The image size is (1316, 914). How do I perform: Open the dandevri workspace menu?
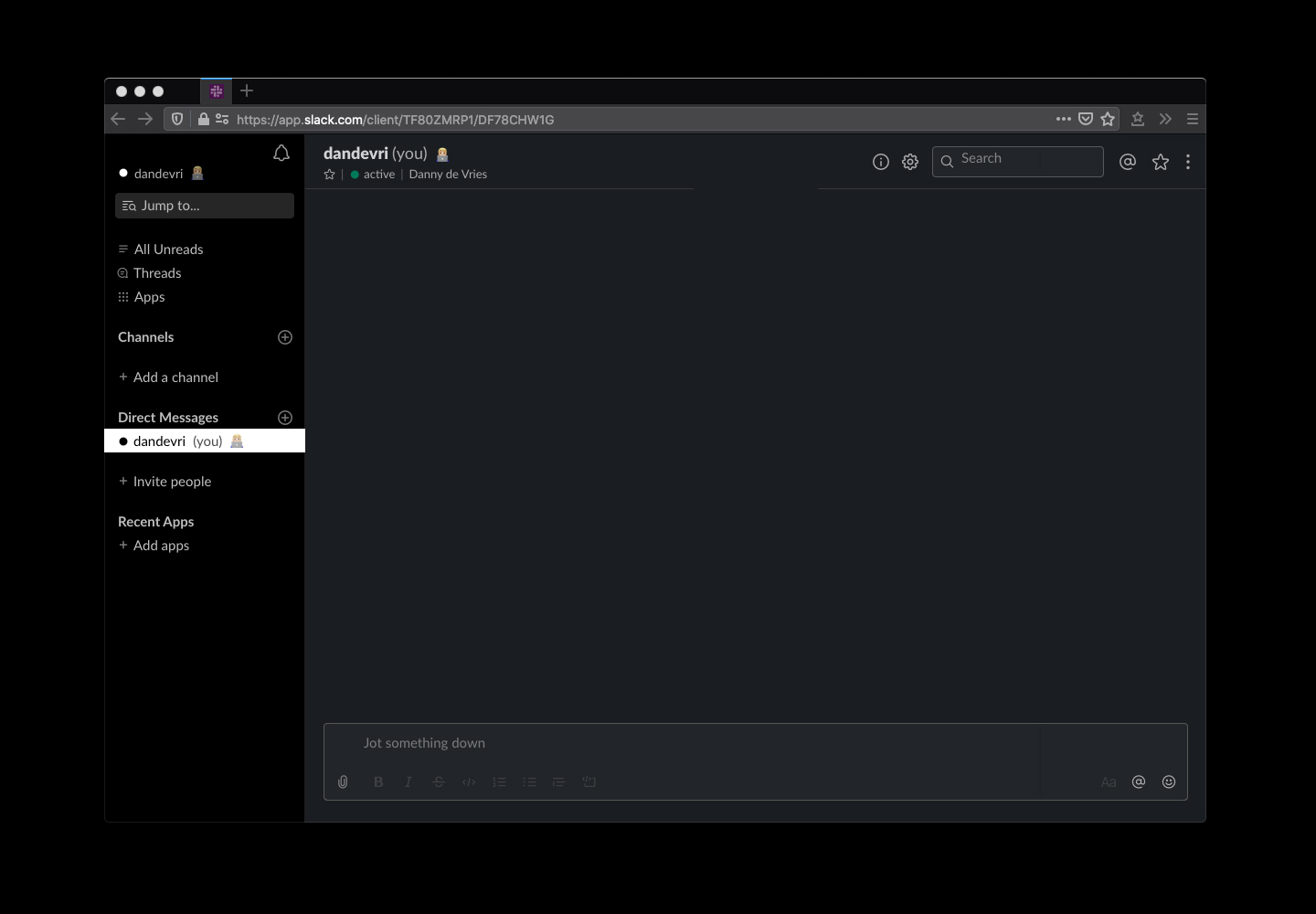point(161,174)
